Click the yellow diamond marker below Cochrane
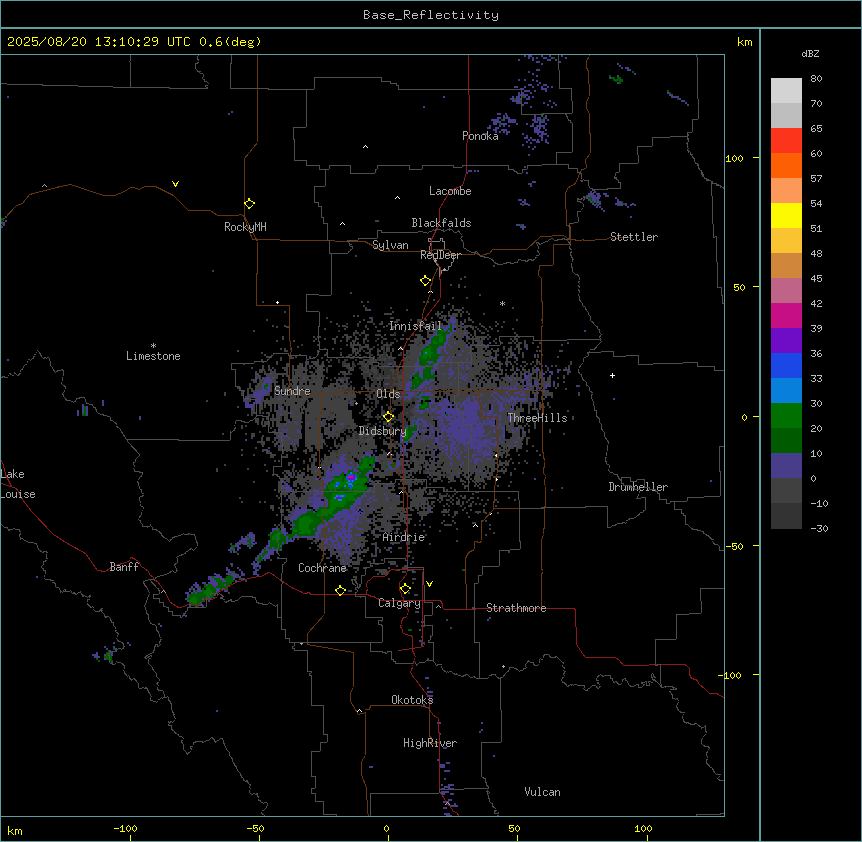The width and height of the screenshot is (862, 842). [340, 590]
